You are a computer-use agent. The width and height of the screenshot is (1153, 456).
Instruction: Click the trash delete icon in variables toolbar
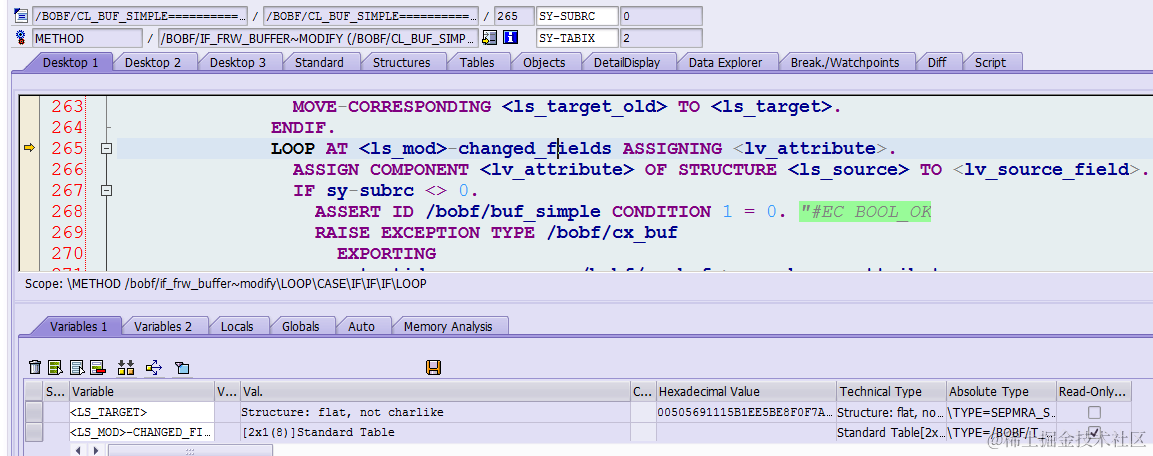point(34,367)
